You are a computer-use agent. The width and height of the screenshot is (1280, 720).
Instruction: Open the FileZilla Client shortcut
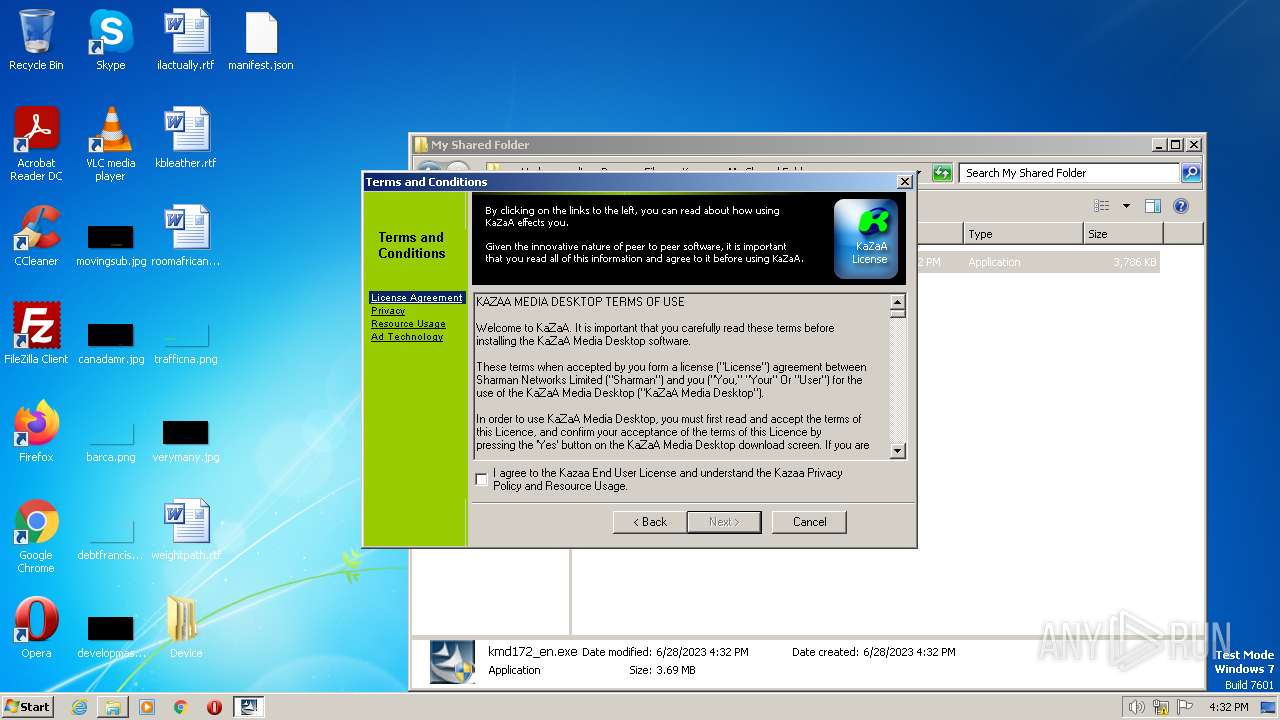click(36, 334)
